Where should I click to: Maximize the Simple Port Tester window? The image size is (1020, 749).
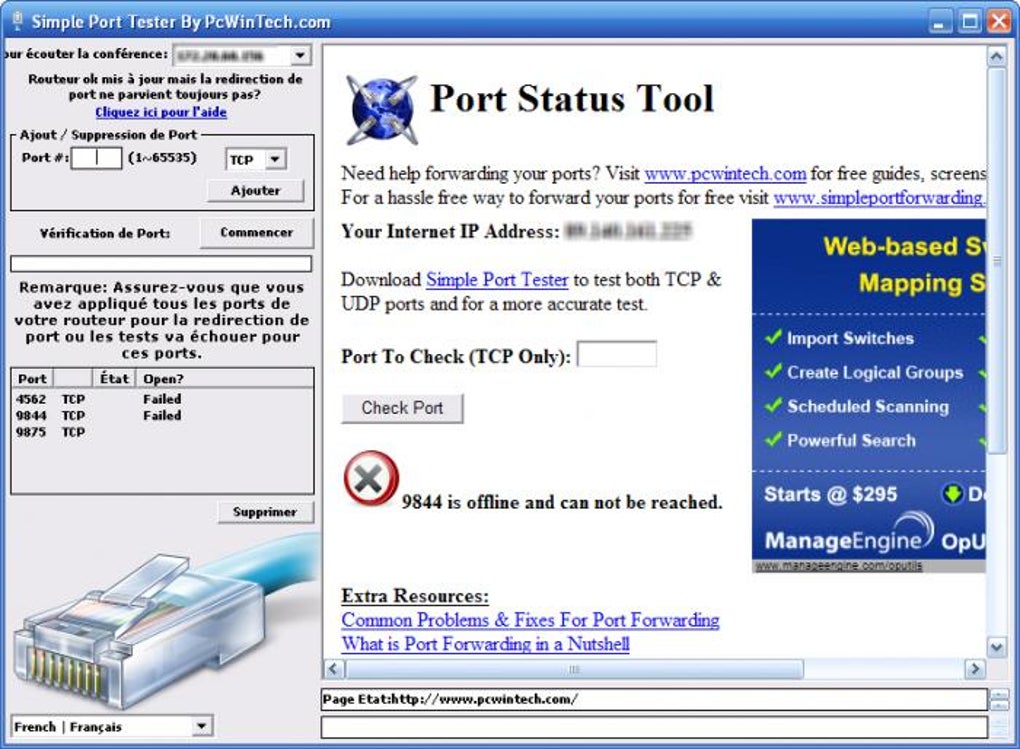[x=969, y=21]
